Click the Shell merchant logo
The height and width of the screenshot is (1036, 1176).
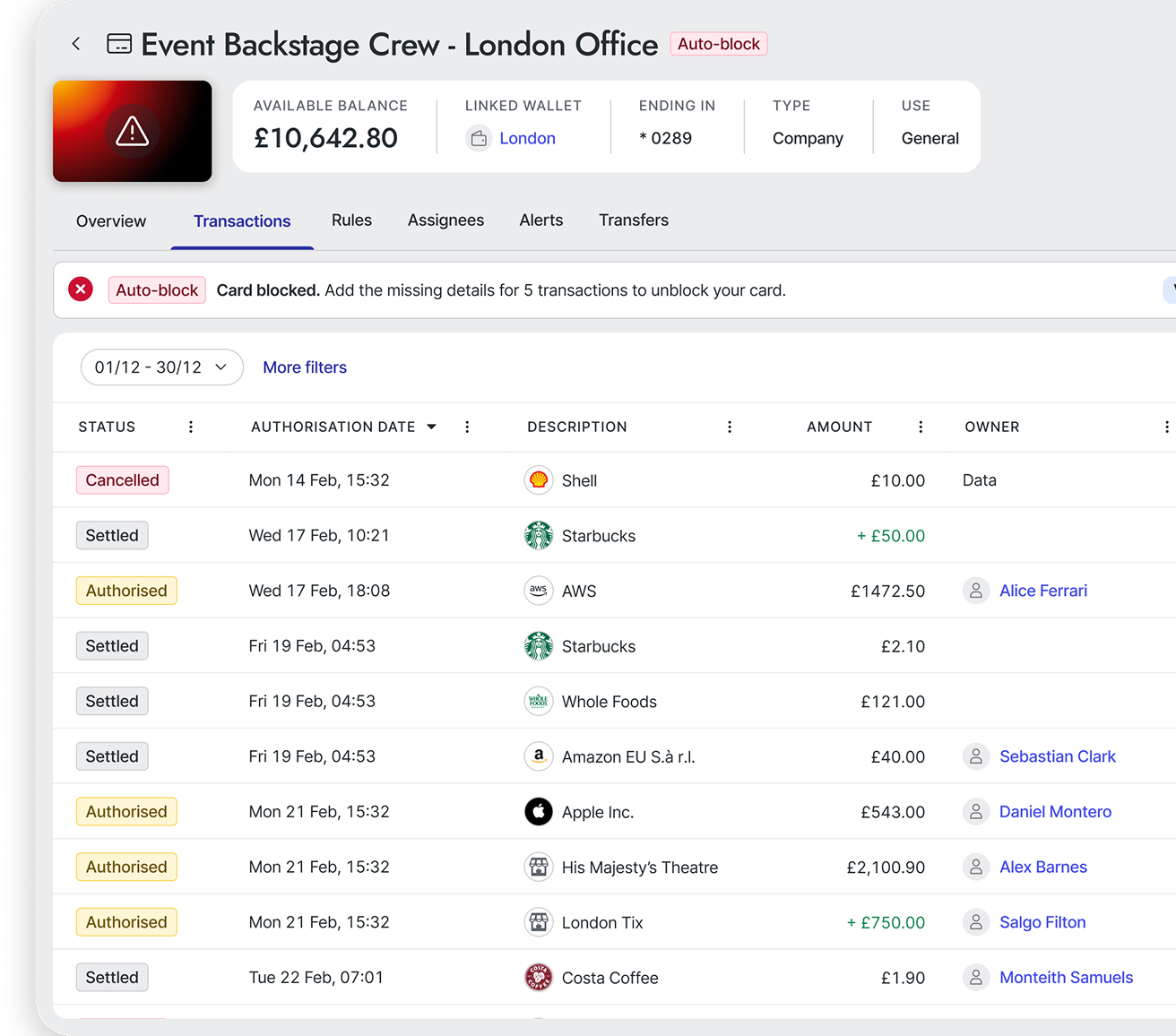coord(538,480)
